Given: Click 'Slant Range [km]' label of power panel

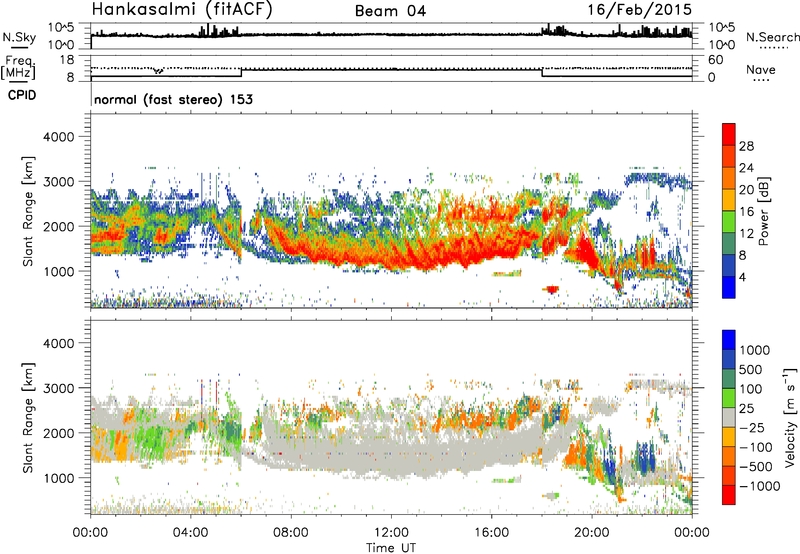Looking at the screenshot, I should tap(28, 211).
